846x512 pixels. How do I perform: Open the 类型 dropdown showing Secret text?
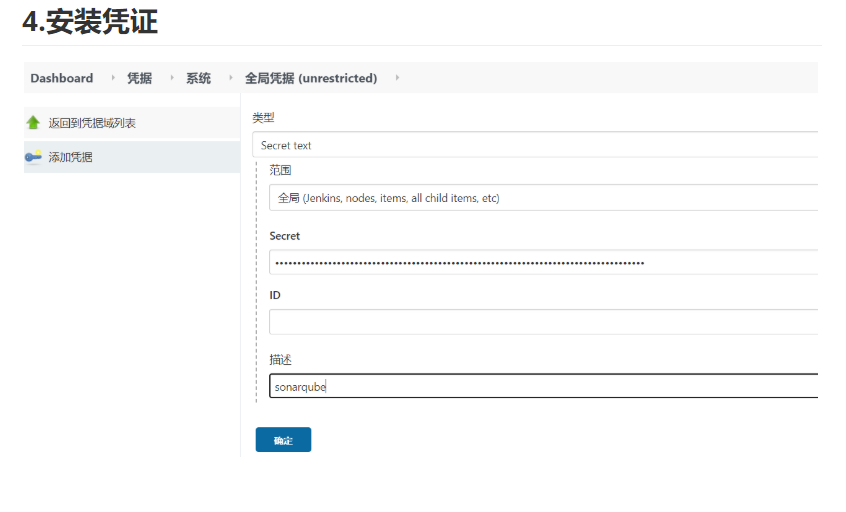click(535, 145)
